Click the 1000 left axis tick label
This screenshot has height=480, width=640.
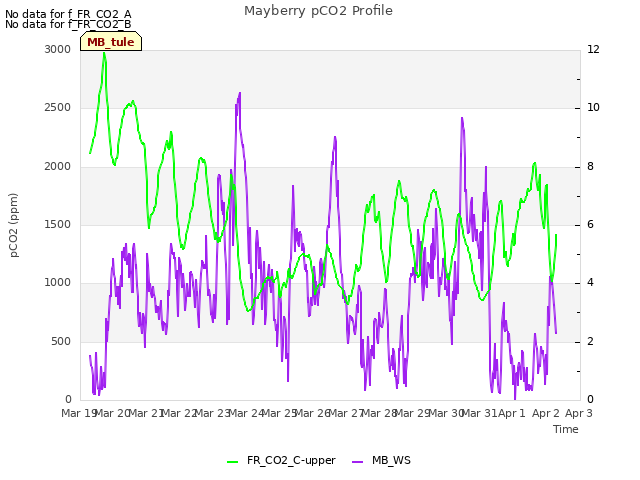tap(58, 283)
